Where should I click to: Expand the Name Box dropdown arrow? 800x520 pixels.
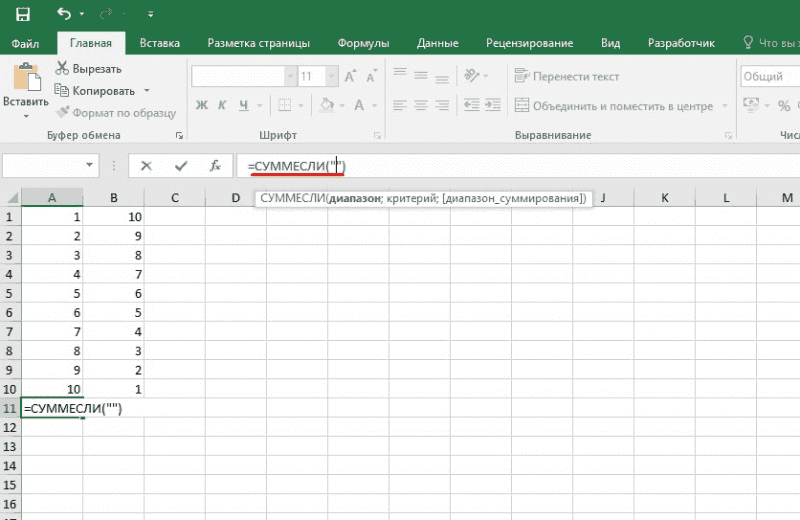[91, 166]
